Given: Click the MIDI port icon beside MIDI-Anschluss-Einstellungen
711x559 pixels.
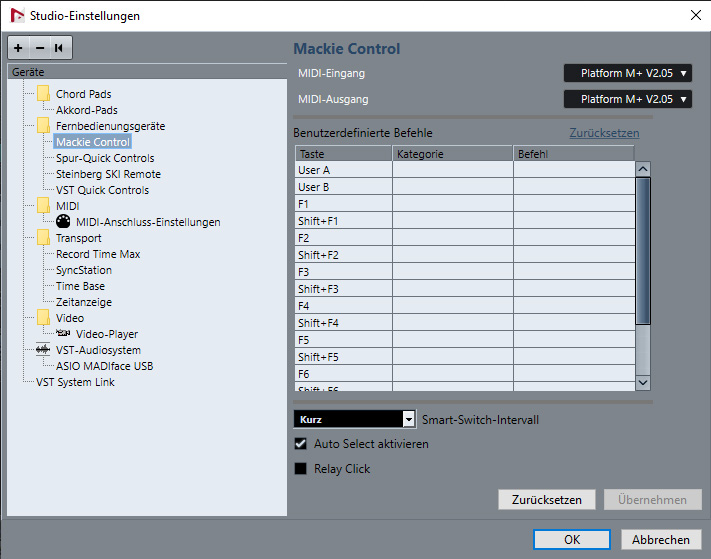Looking at the screenshot, I should [64, 222].
